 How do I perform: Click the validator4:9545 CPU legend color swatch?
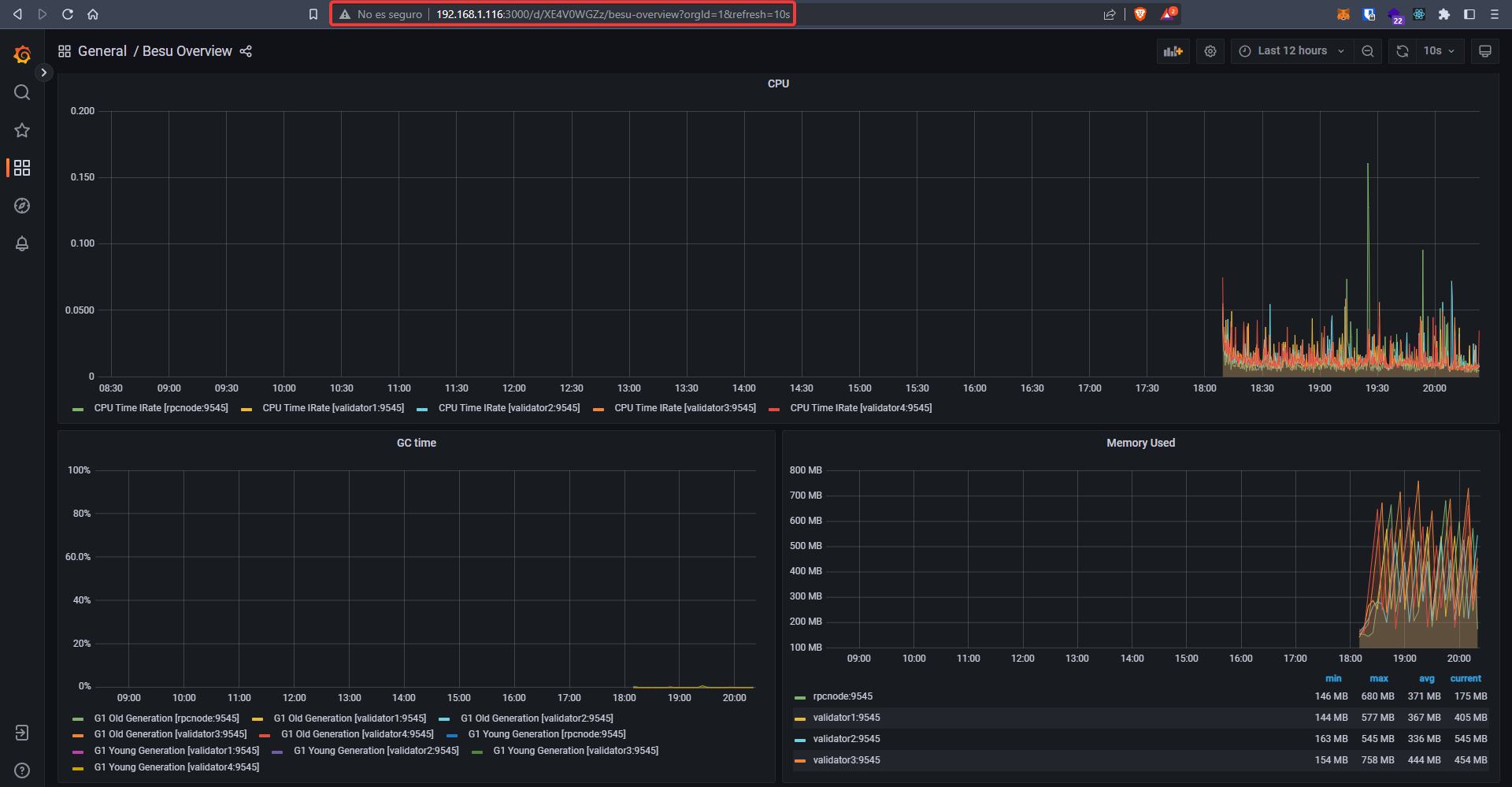tap(774, 409)
